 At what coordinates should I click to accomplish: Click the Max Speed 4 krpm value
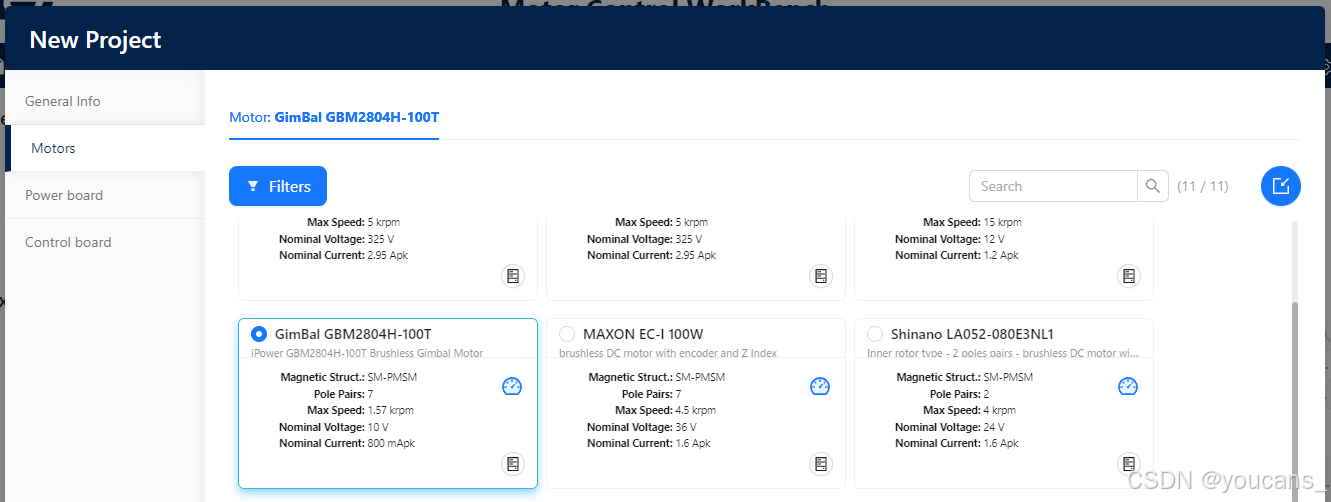(999, 410)
